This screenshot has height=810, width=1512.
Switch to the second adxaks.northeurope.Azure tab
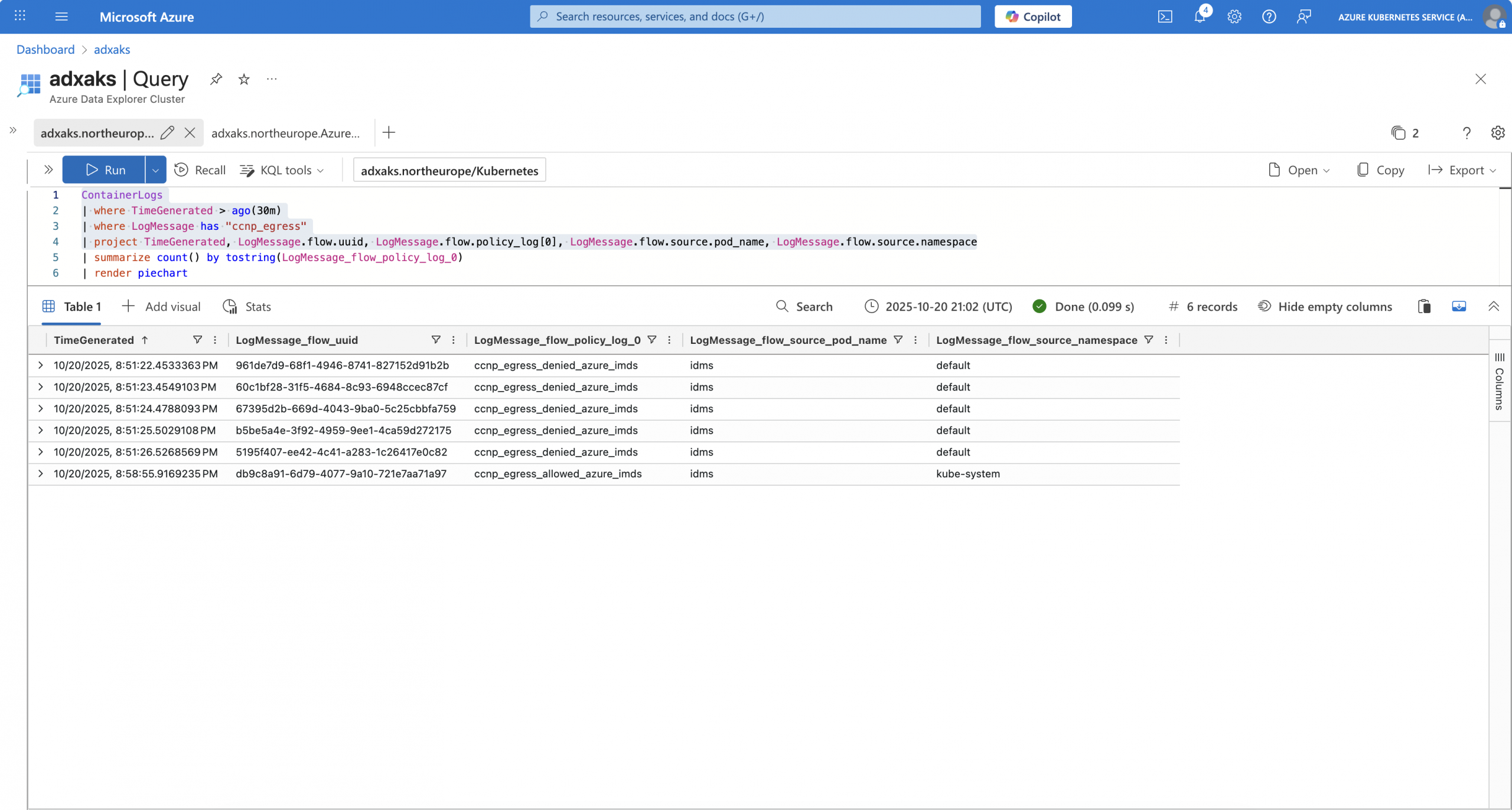pos(285,133)
